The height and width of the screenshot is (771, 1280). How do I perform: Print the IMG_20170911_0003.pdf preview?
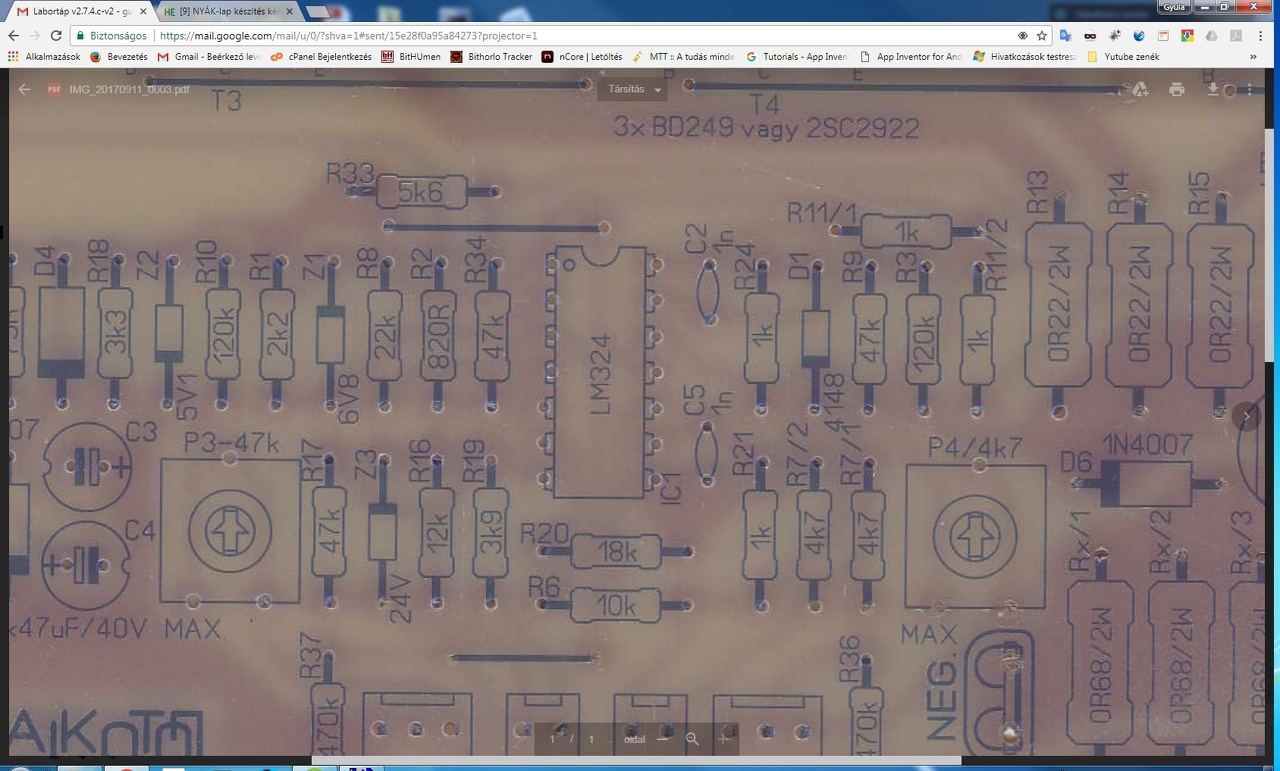pyautogui.click(x=1177, y=89)
